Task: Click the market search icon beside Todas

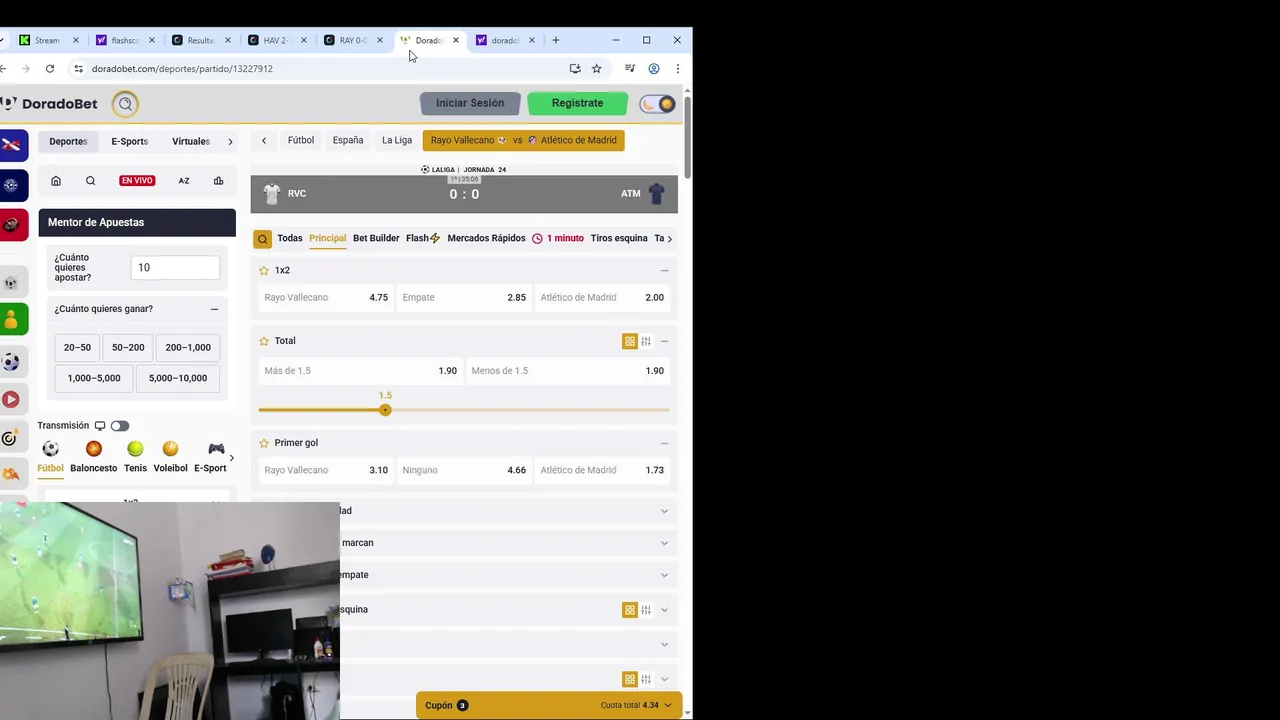Action: (x=262, y=239)
